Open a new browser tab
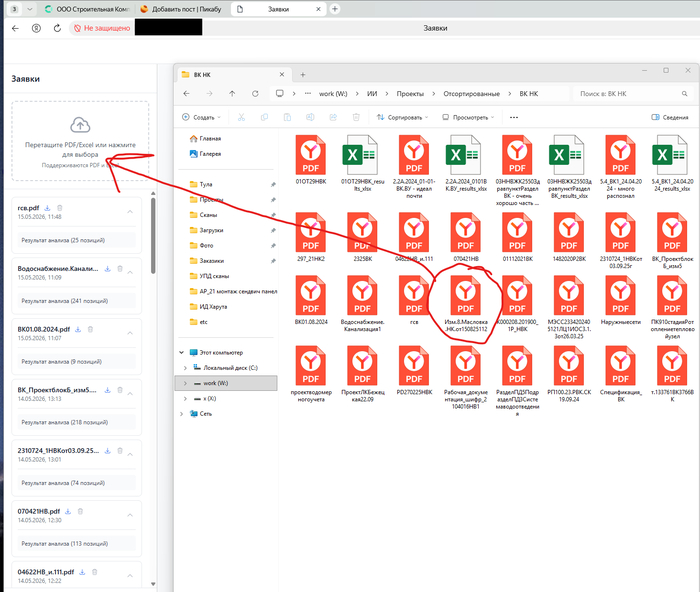Image resolution: width=700 pixels, height=592 pixels. (335, 9)
